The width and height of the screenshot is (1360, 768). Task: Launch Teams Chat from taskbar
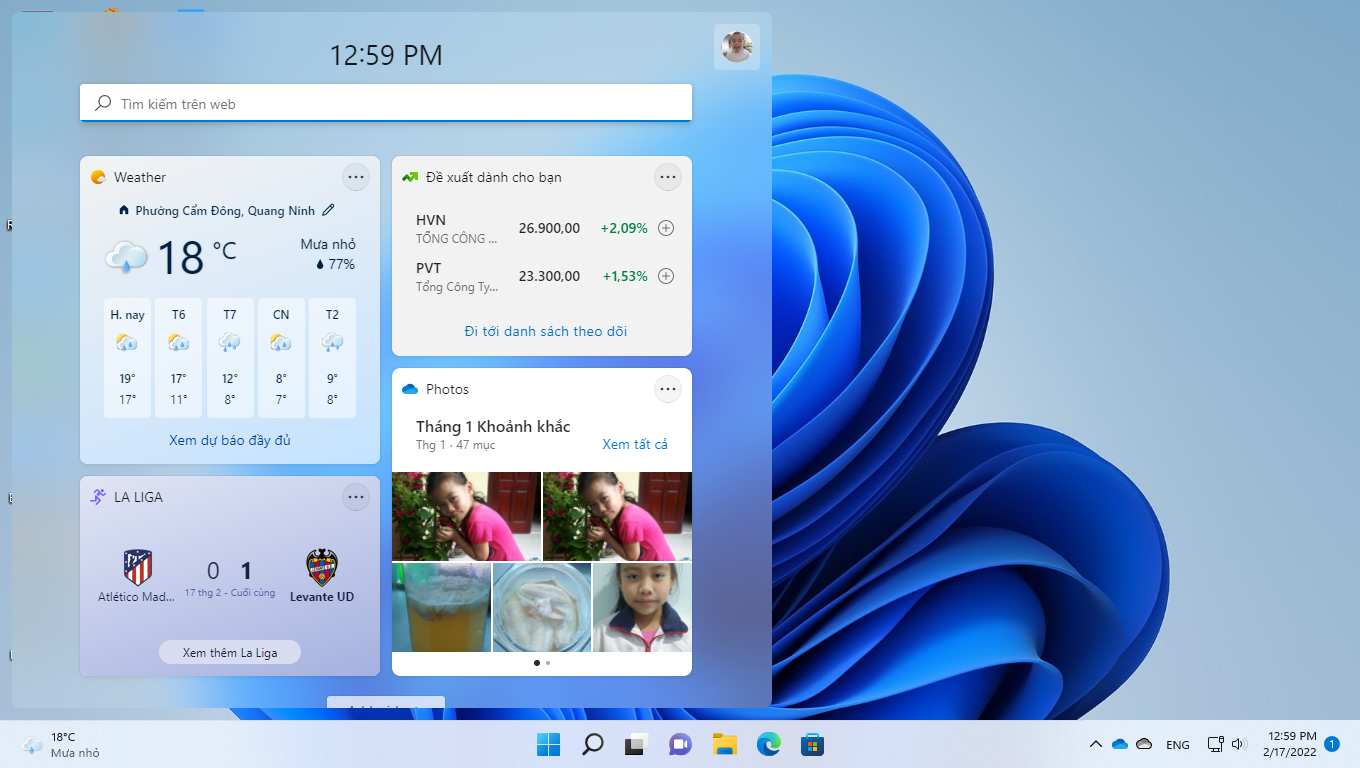pos(680,744)
